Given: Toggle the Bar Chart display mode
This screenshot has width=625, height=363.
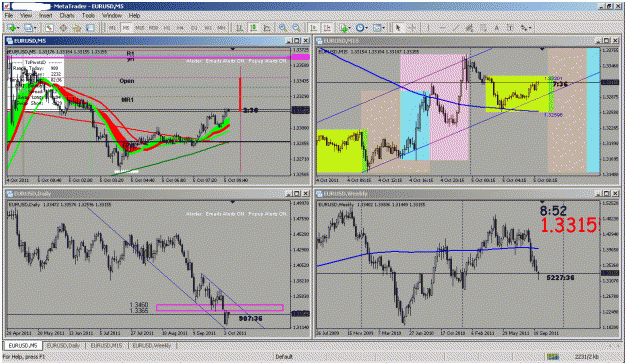Looking at the screenshot, I should (x=240, y=27).
